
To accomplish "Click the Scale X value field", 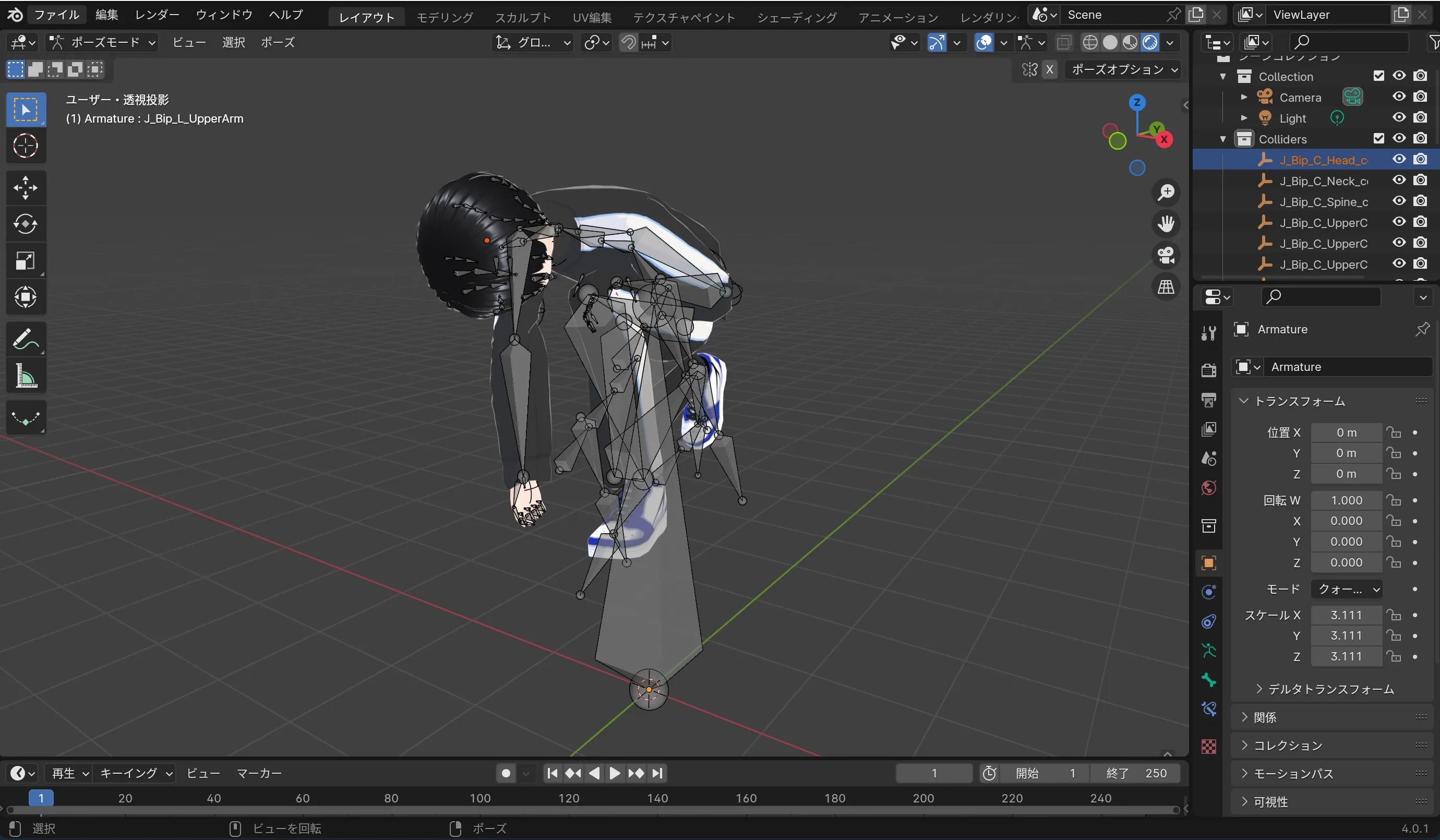I will point(1346,615).
